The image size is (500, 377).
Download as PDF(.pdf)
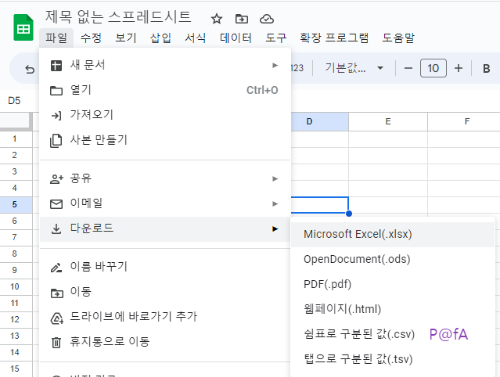392,284
